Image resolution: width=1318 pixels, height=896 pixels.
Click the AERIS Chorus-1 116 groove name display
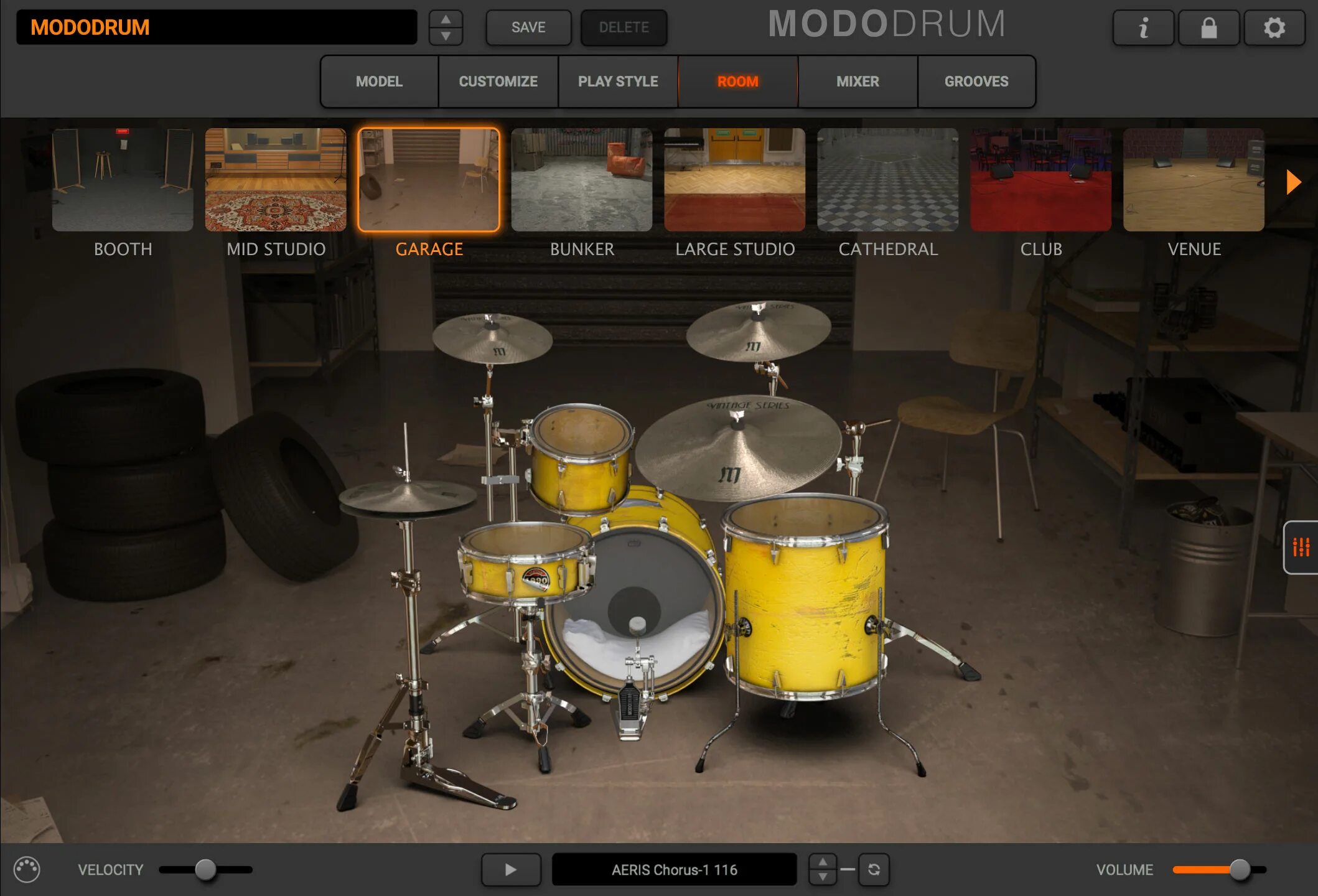(674, 869)
